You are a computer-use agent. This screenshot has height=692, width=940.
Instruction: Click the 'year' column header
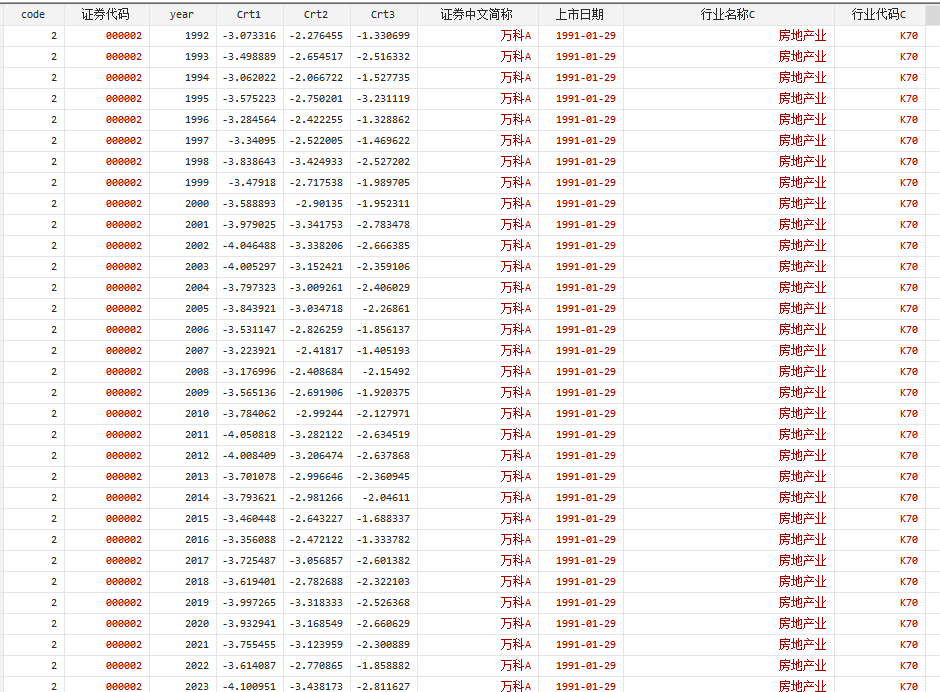tap(182, 14)
